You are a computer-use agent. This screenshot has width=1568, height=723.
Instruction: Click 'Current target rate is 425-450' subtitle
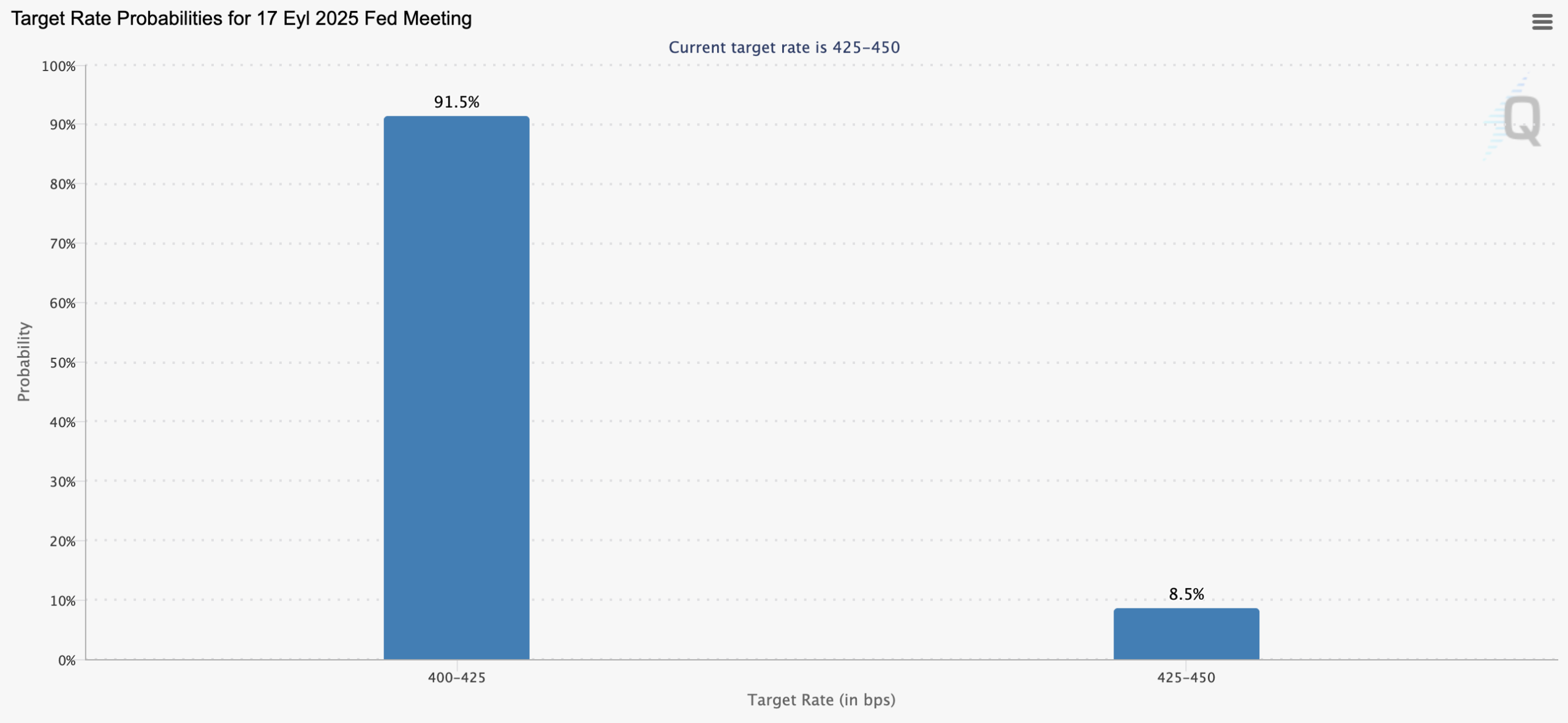tap(784, 47)
